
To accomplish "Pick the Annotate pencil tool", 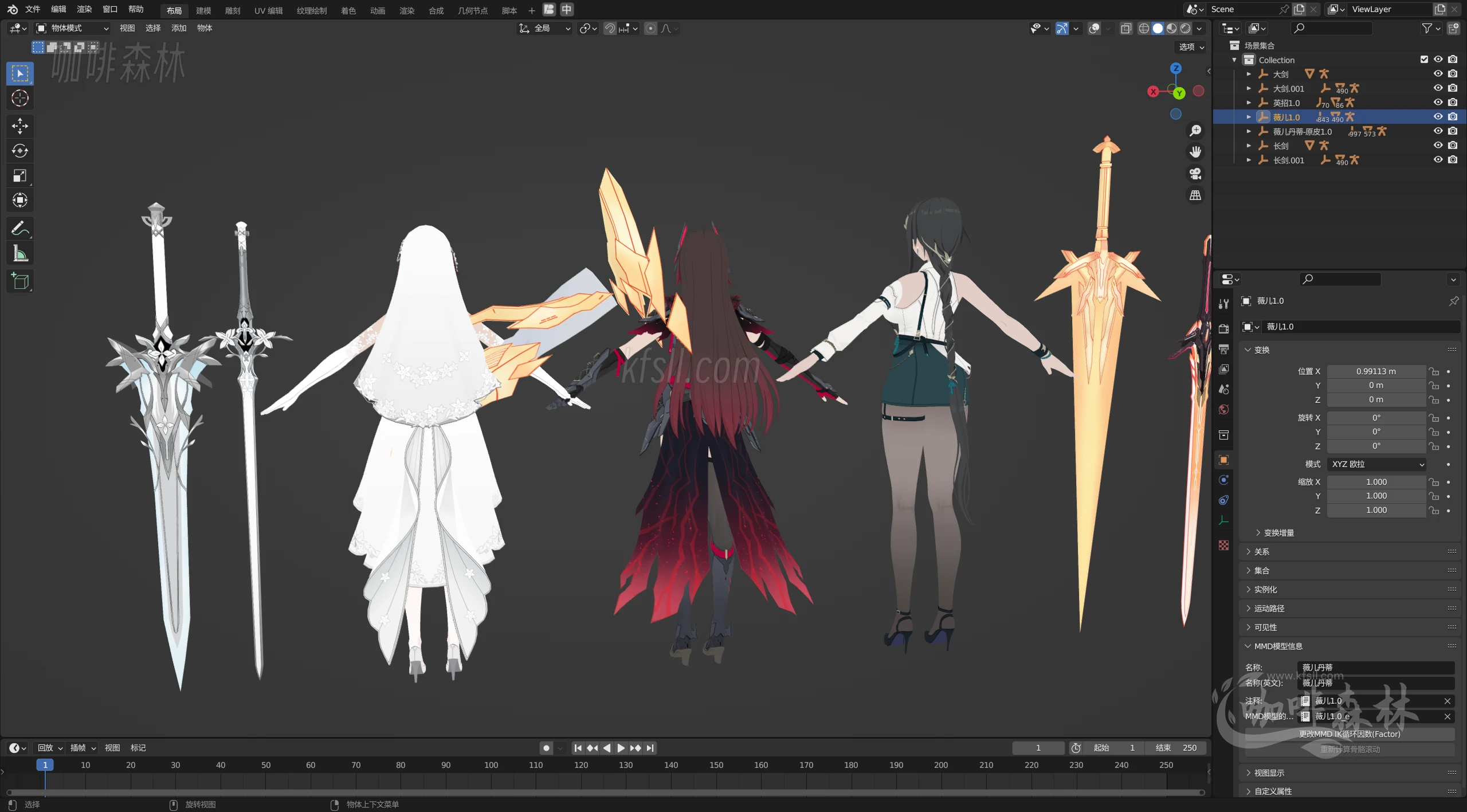I will 20,229.
